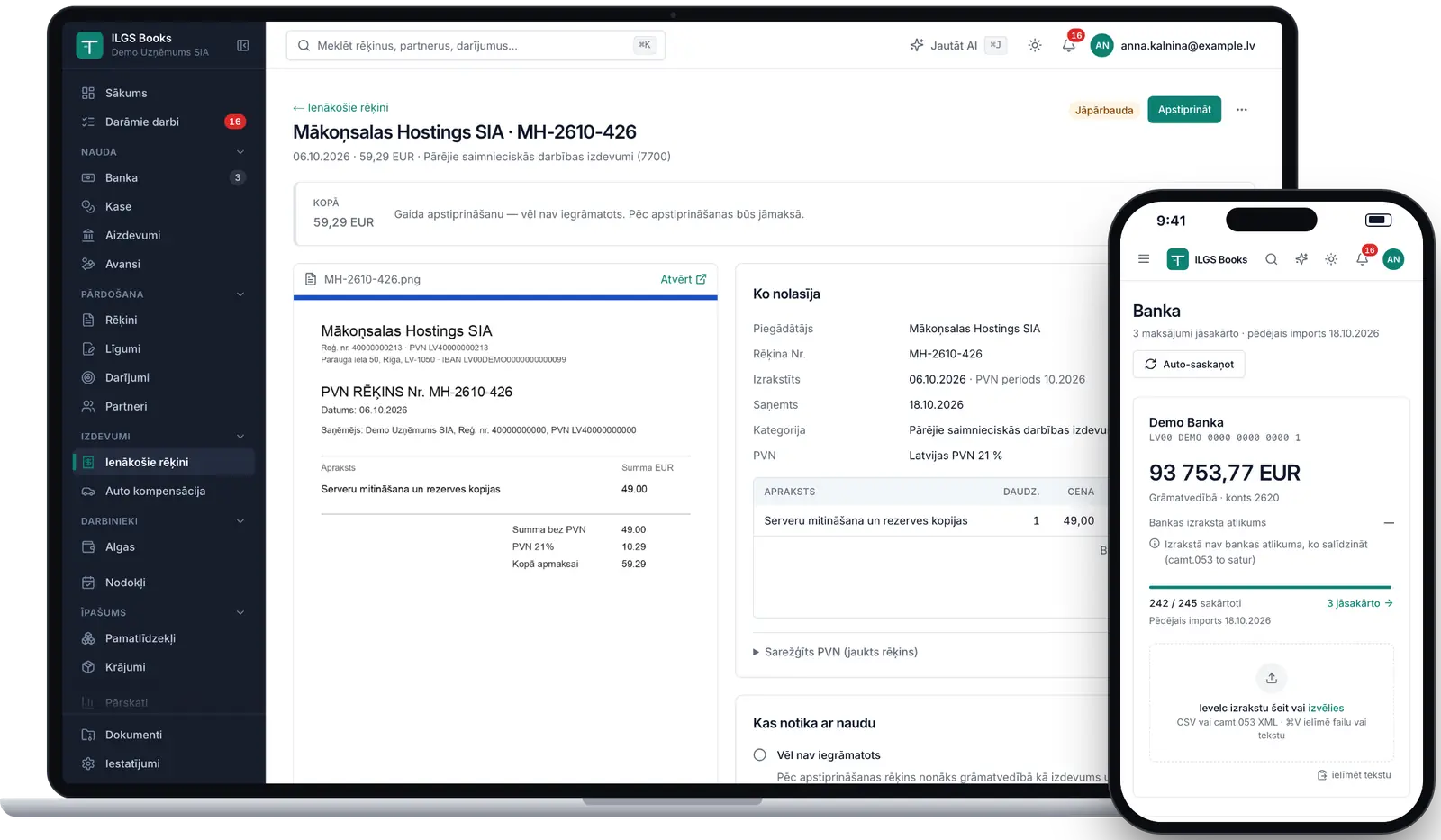Collapse the ĪPAŠUMS sidebar section
The width and height of the screenshot is (1441, 840).
pos(240,613)
